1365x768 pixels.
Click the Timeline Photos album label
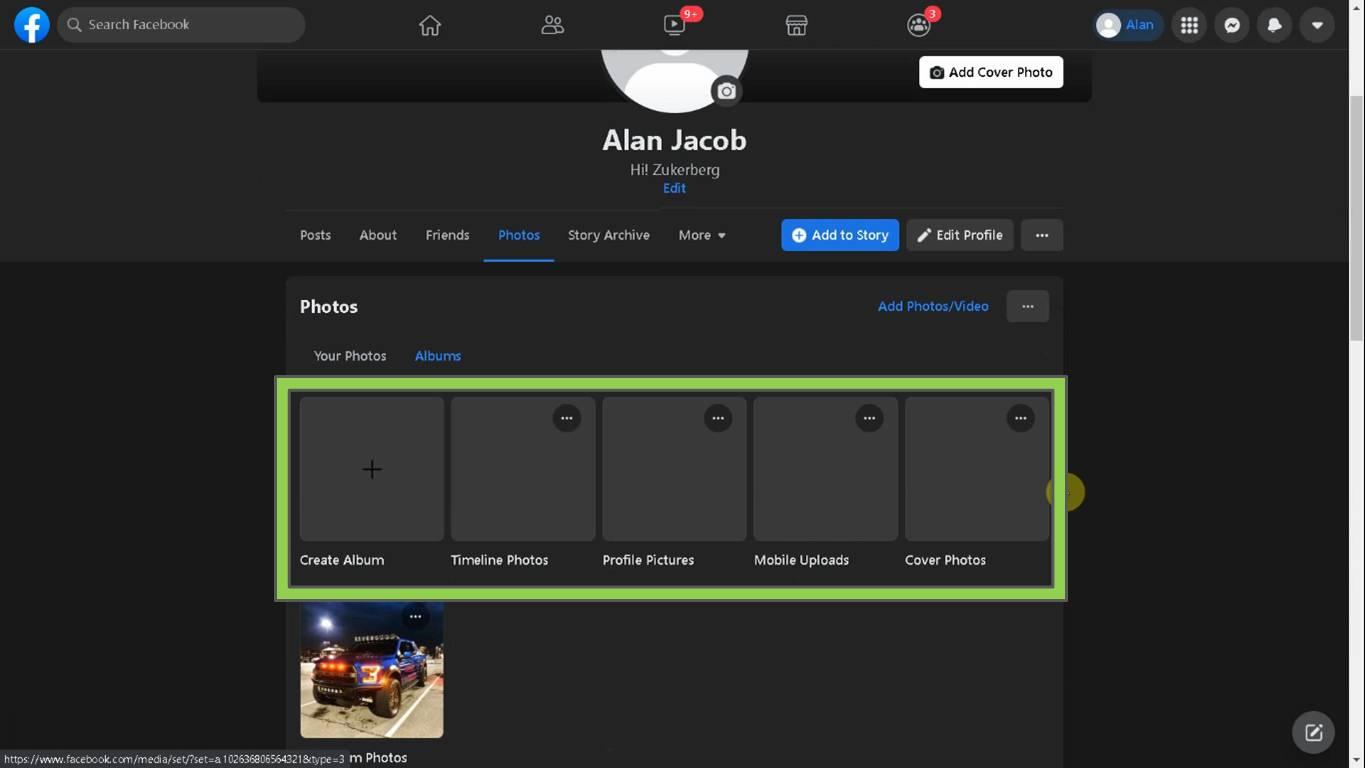(500, 560)
